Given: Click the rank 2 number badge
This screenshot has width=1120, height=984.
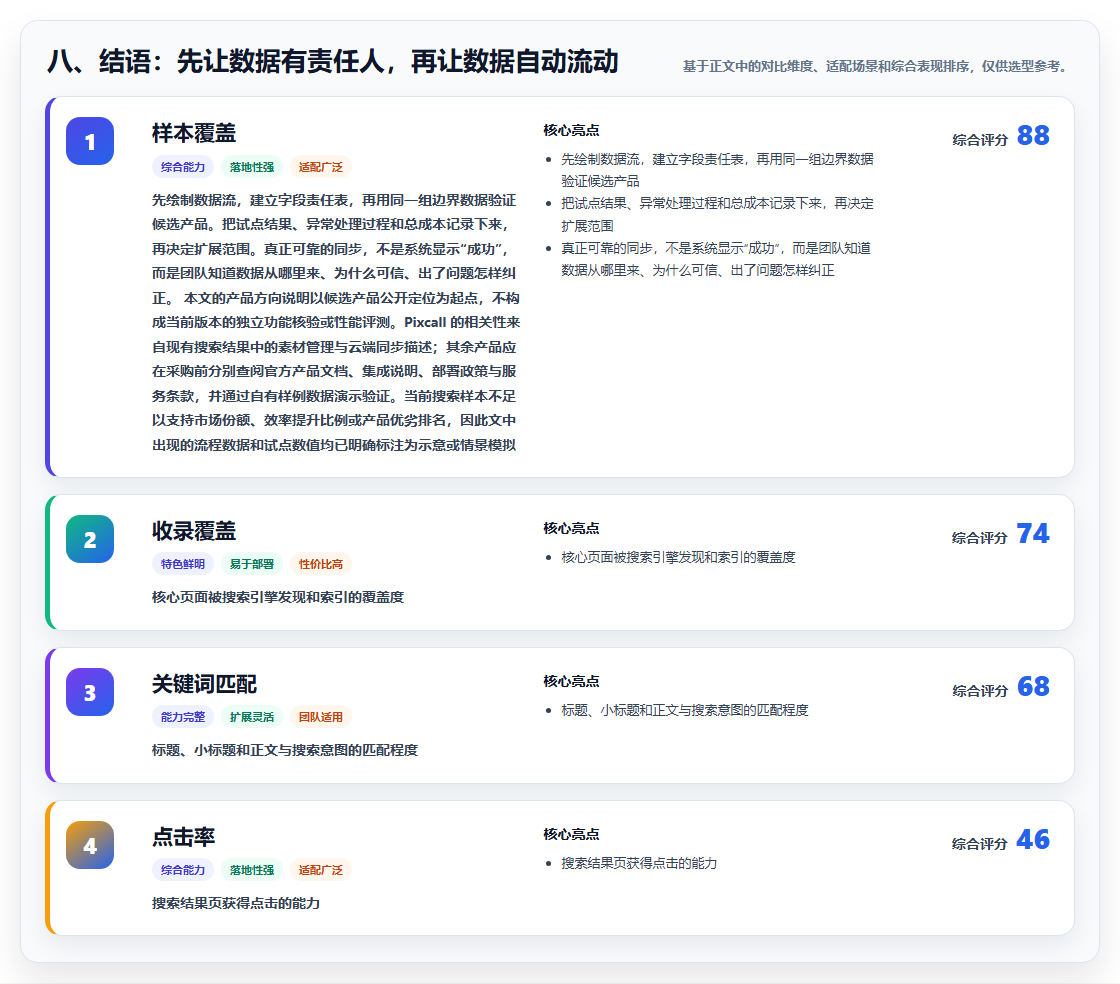Looking at the screenshot, I should coord(90,539).
